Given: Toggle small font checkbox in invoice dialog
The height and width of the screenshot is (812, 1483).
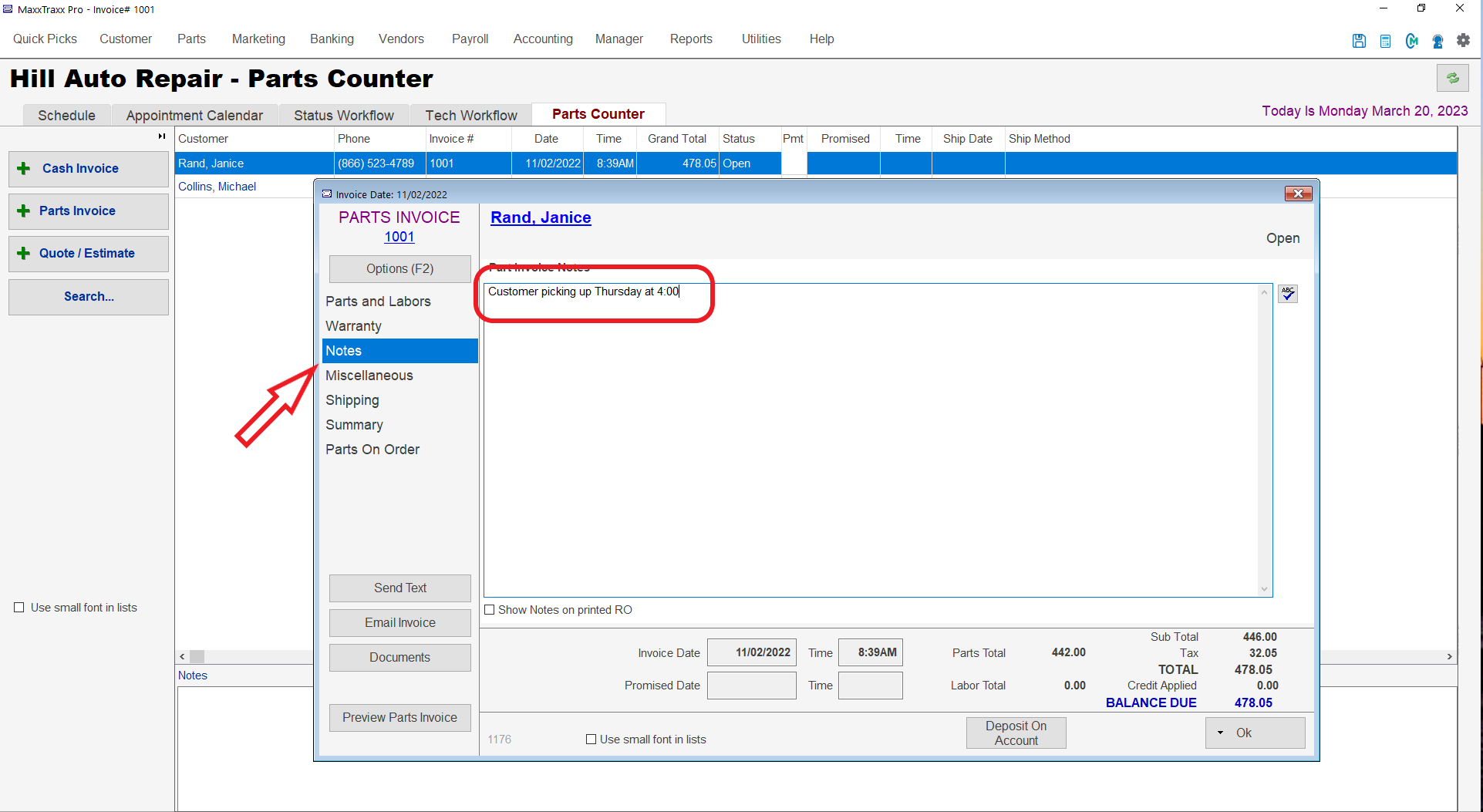Looking at the screenshot, I should pyautogui.click(x=591, y=740).
